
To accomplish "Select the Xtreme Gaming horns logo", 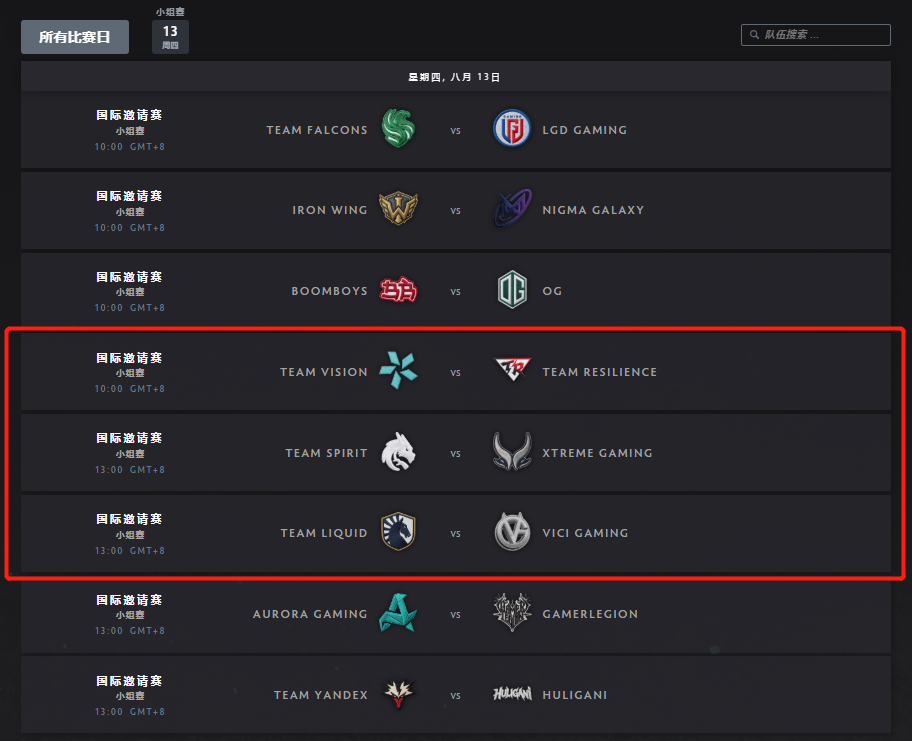I will click(512, 451).
